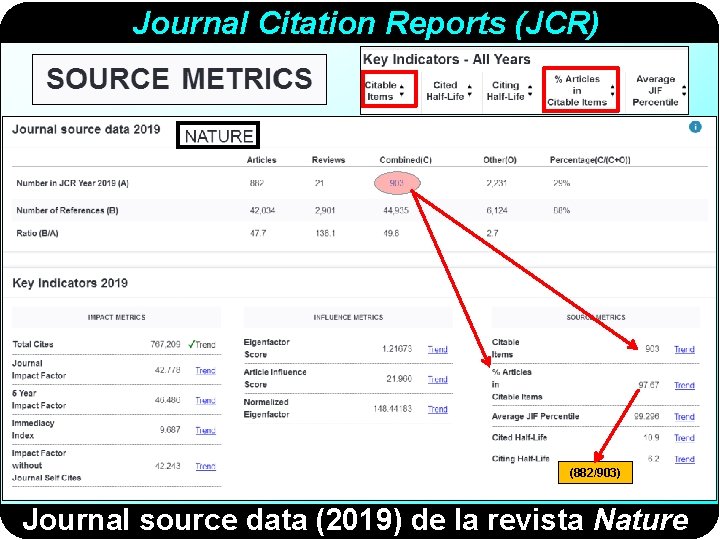Click the 767,209 Total Cites value
This screenshot has width=720, height=540.
click(x=165, y=344)
